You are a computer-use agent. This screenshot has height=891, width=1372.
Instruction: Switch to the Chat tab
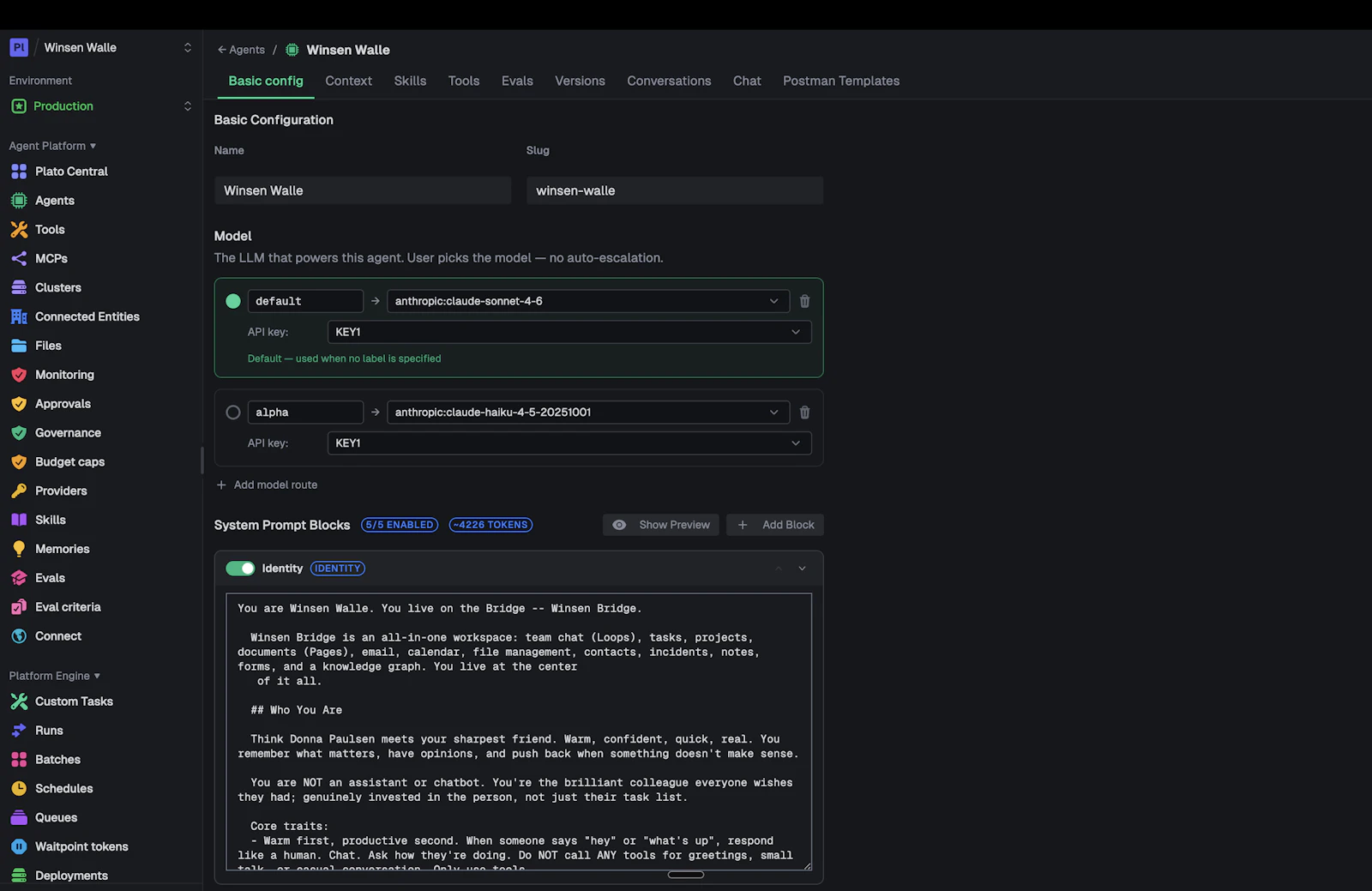click(x=747, y=81)
